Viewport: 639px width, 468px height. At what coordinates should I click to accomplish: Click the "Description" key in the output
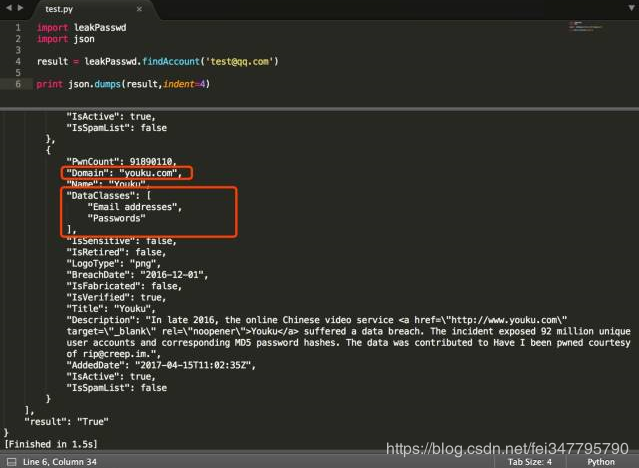click(101, 320)
